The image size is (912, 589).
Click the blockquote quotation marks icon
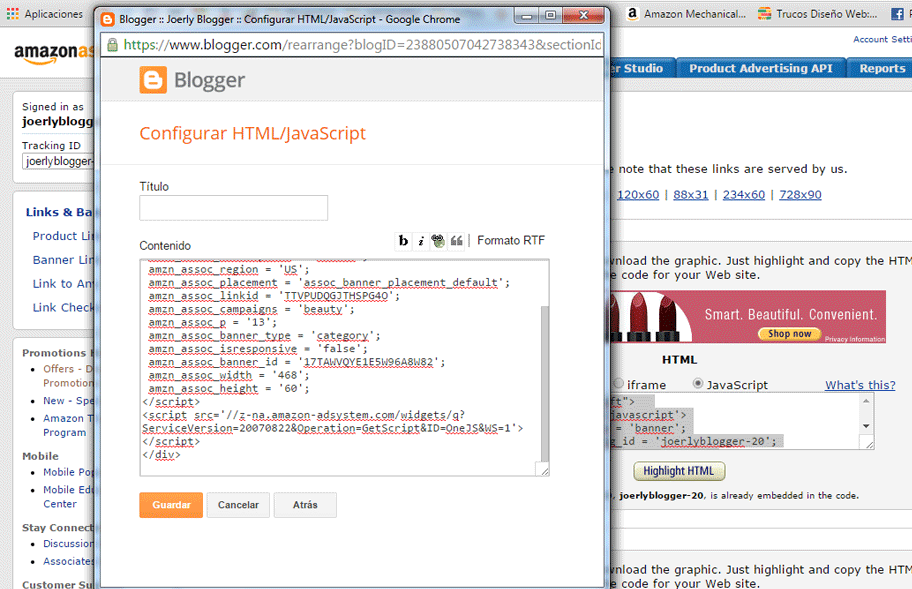coord(457,241)
